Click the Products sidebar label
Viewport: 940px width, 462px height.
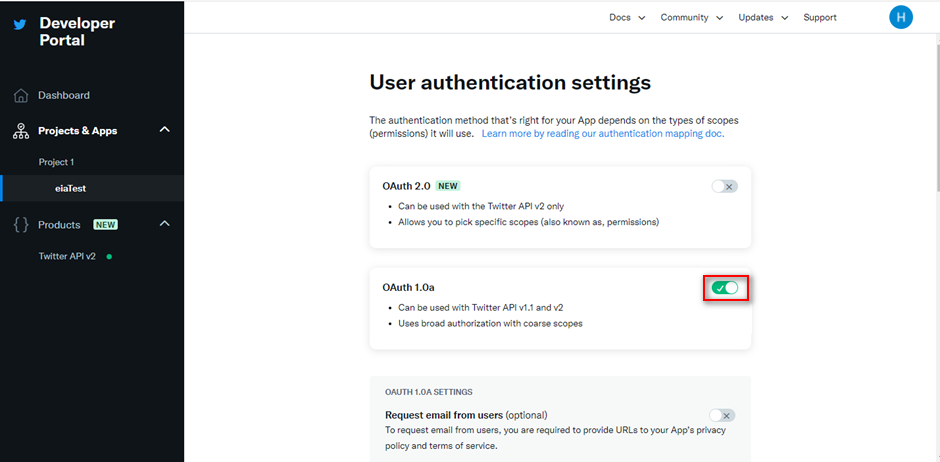[x=59, y=225]
